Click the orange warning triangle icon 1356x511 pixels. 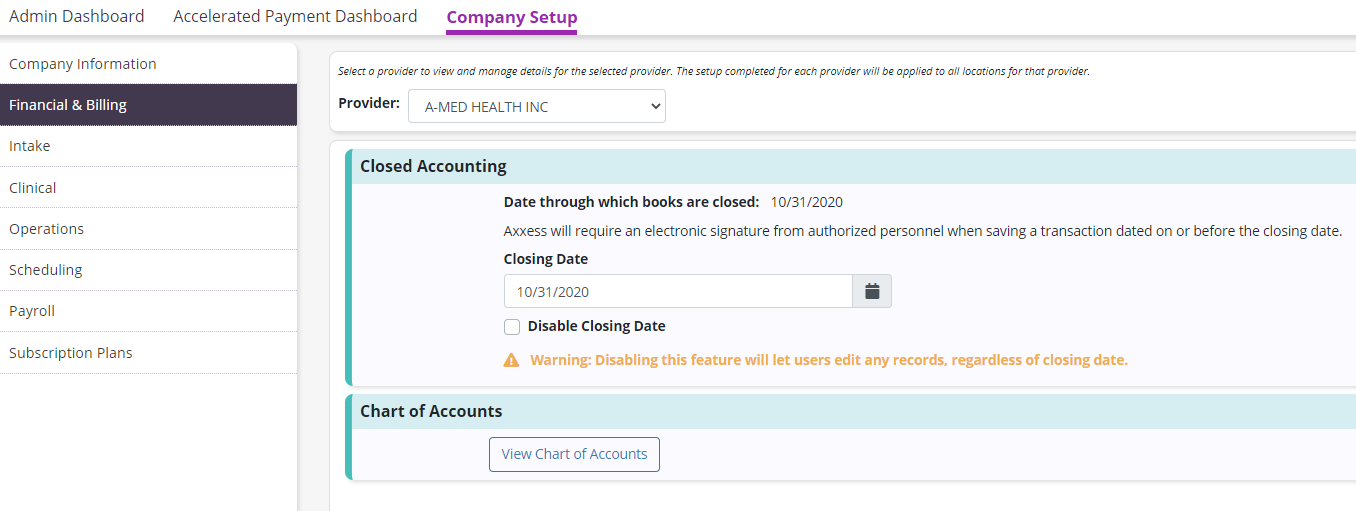click(x=511, y=360)
